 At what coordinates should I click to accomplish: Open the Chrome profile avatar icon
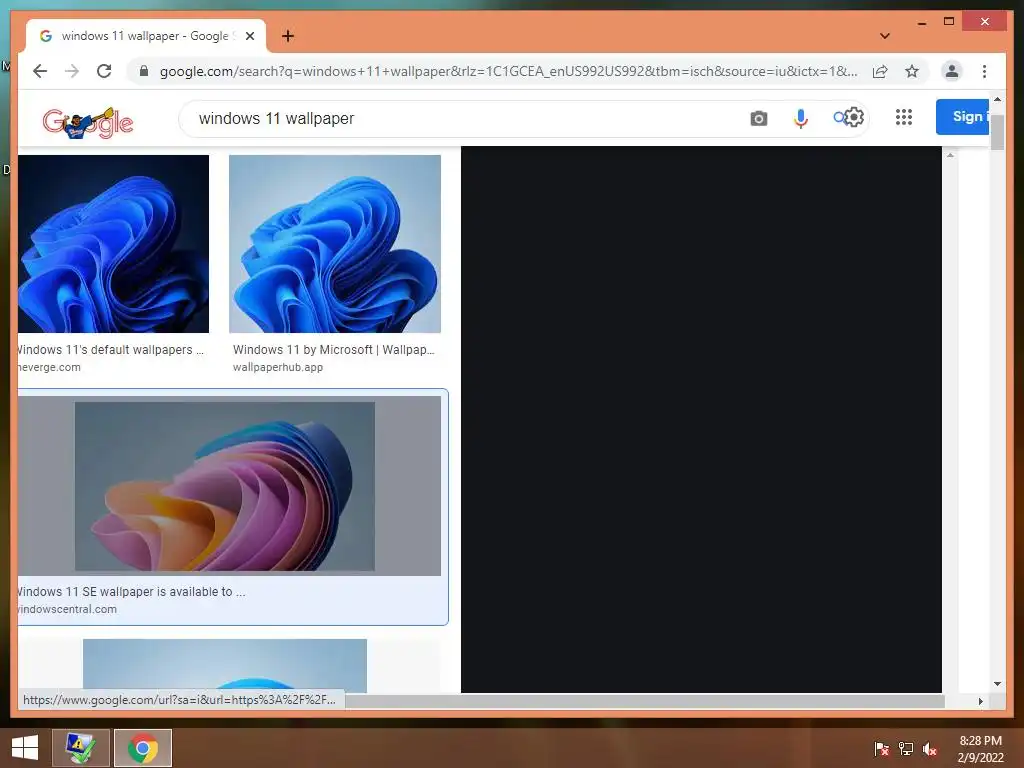point(952,71)
